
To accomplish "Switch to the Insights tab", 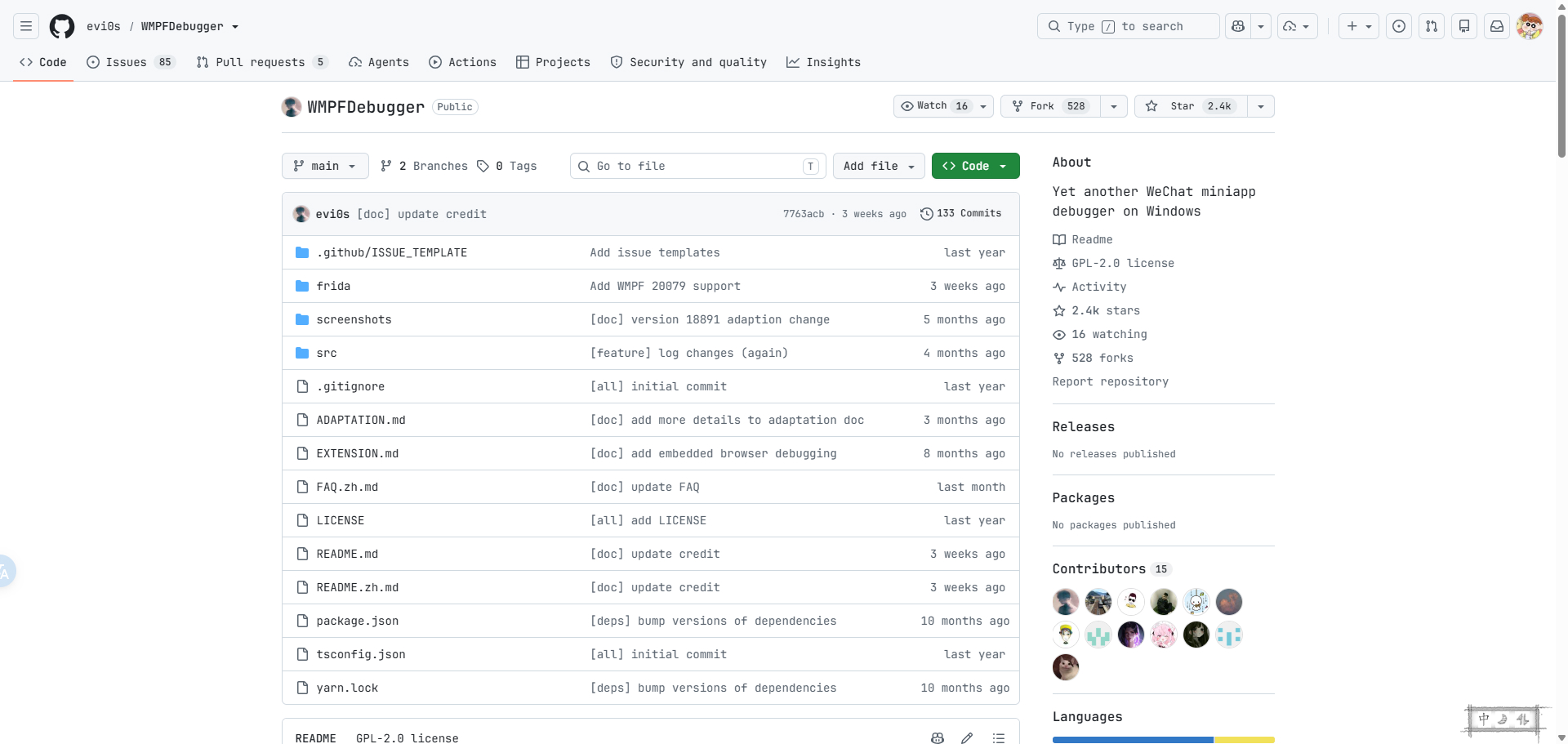I will 823,62.
